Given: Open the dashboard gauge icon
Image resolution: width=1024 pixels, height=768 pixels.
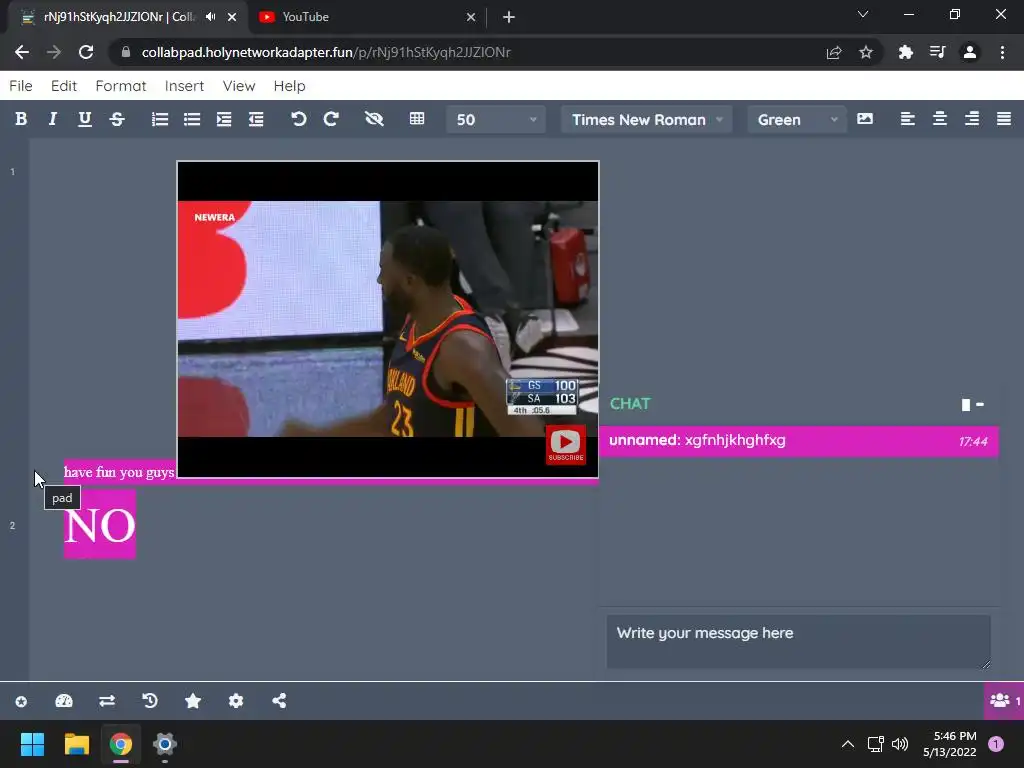Looking at the screenshot, I should point(64,701).
